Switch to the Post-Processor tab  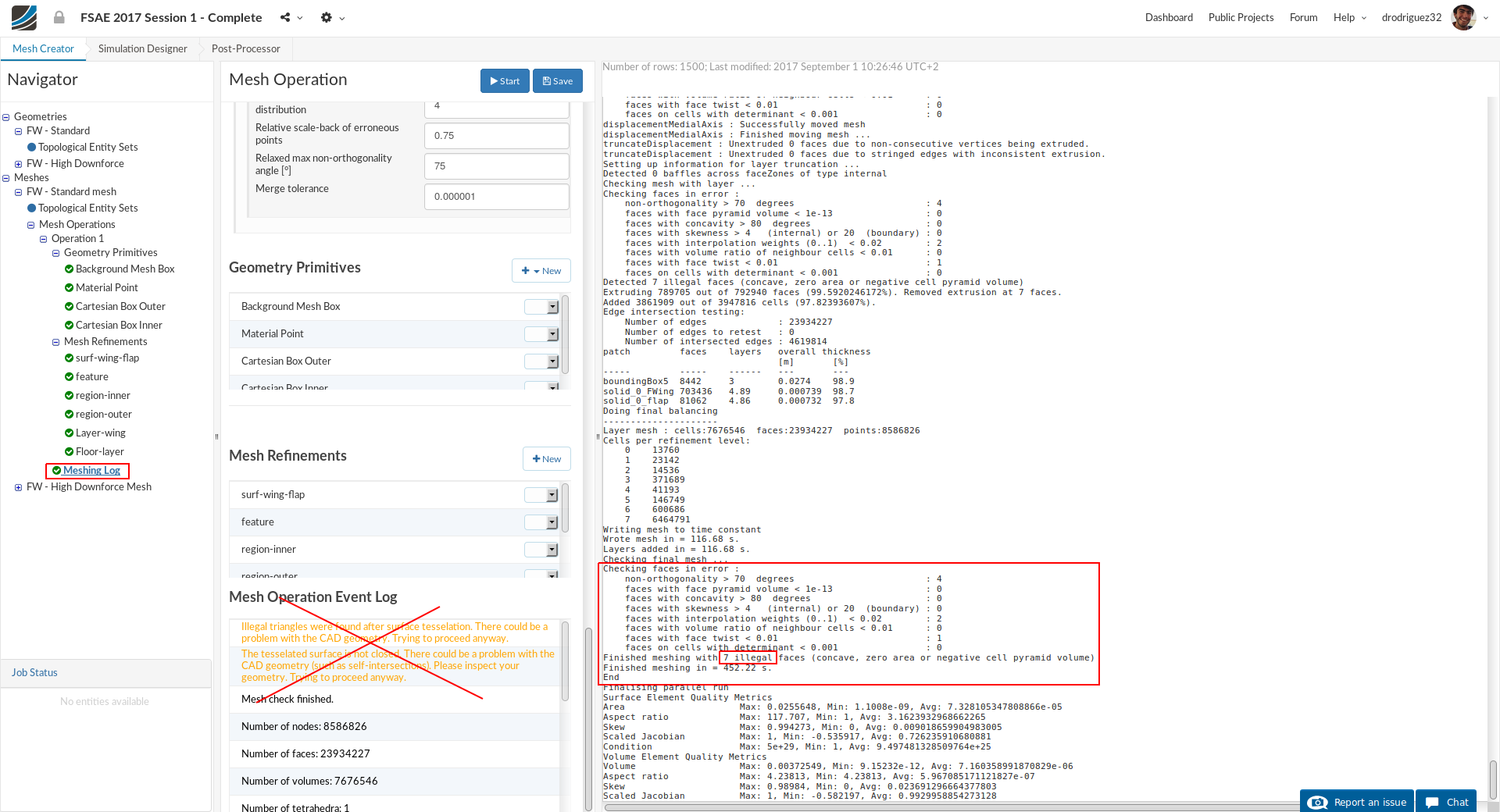[x=246, y=48]
